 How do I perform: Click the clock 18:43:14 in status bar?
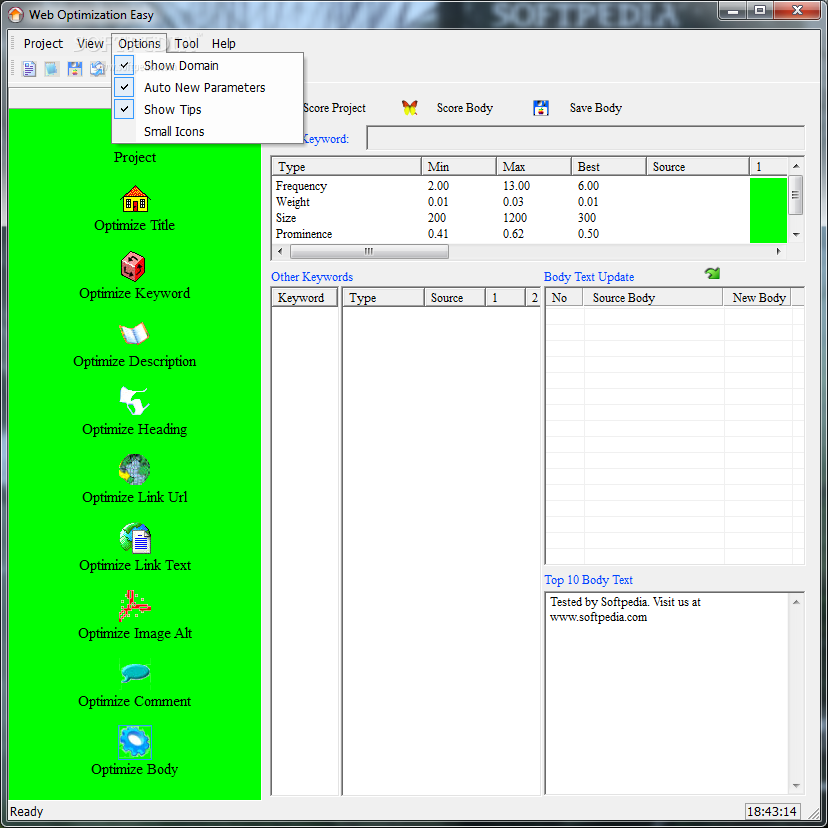[x=771, y=811]
